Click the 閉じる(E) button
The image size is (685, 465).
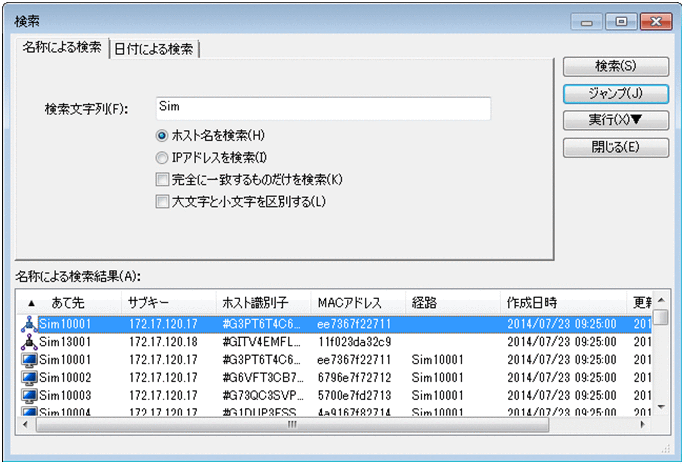click(x=616, y=147)
